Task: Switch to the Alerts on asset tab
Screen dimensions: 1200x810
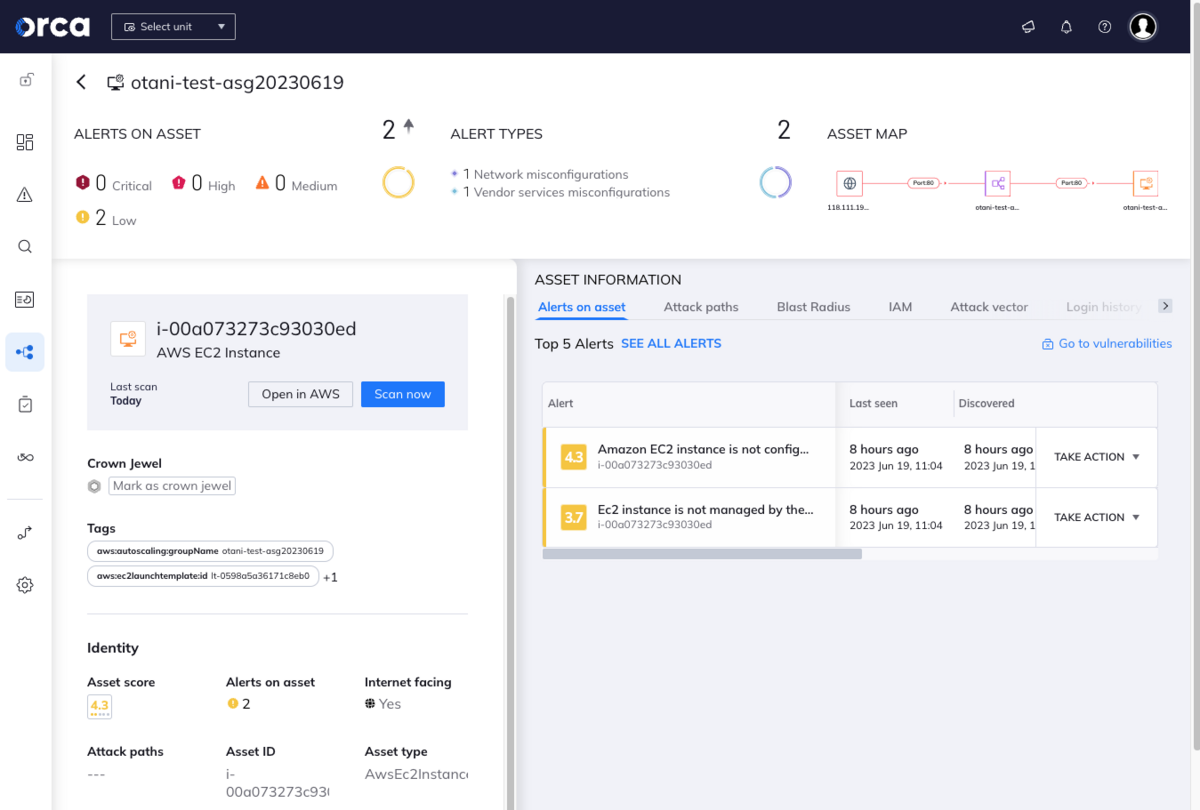Action: click(x=582, y=307)
